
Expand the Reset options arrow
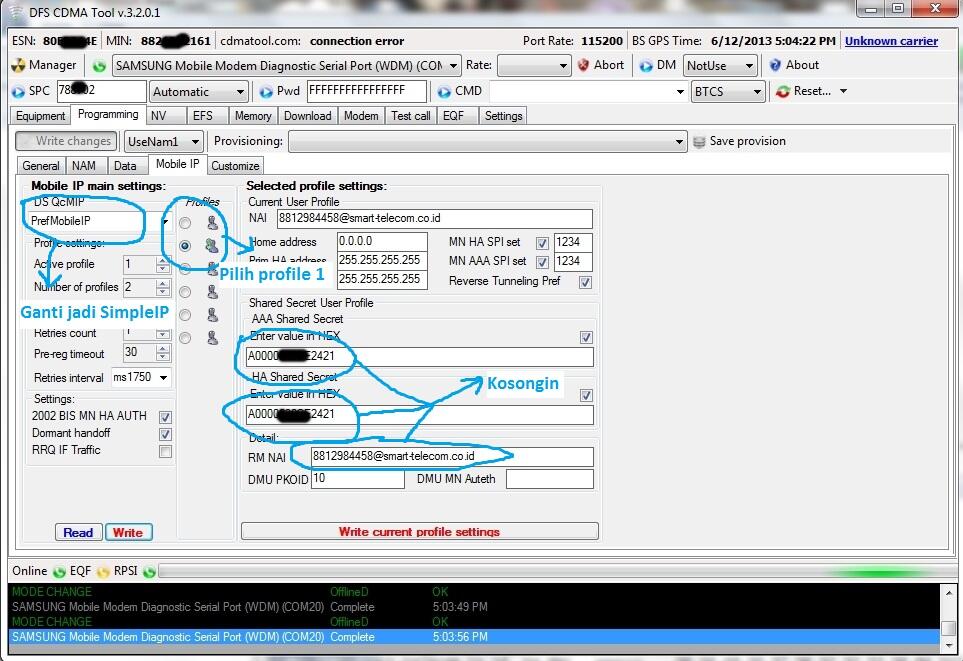pyautogui.click(x=843, y=91)
